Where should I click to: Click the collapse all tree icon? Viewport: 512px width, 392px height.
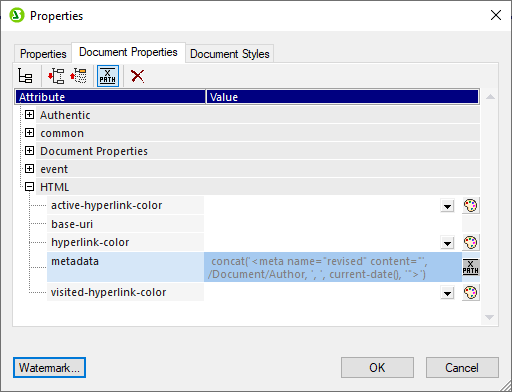[78, 76]
